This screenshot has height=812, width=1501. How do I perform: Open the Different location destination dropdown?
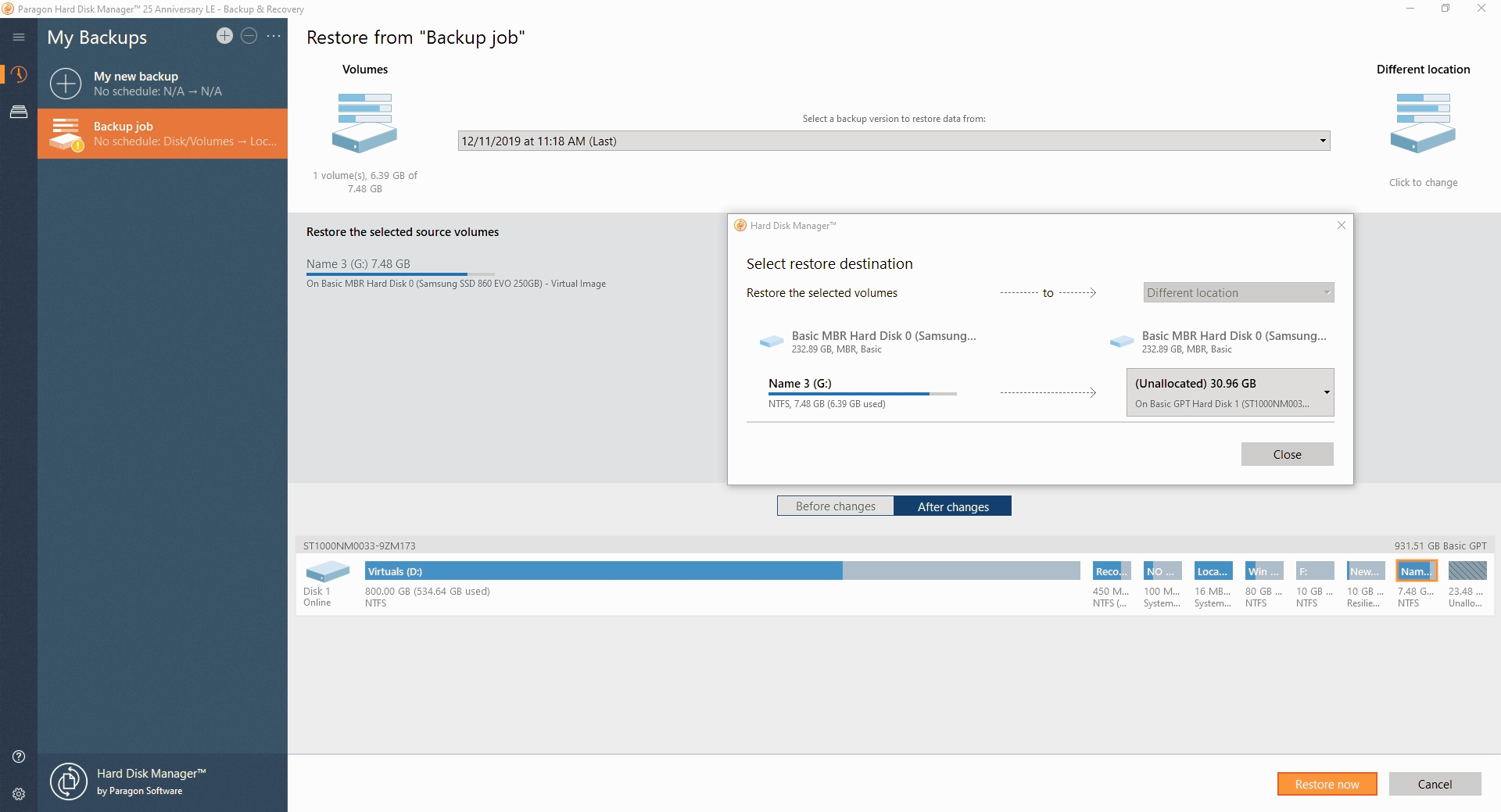click(1238, 292)
